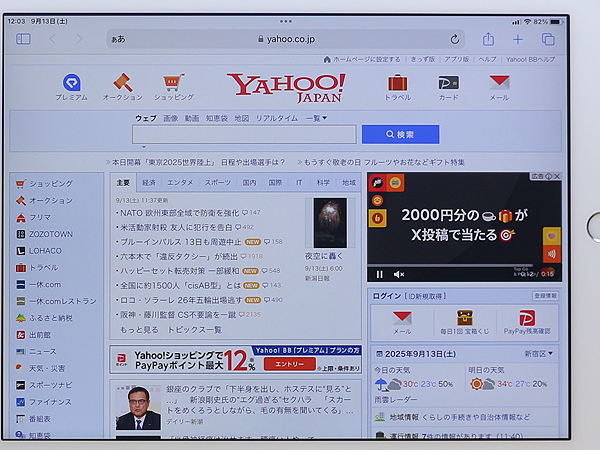The width and height of the screenshot is (600, 450).
Task: Open LOHACO in the left sidebar
Action: 45,251
